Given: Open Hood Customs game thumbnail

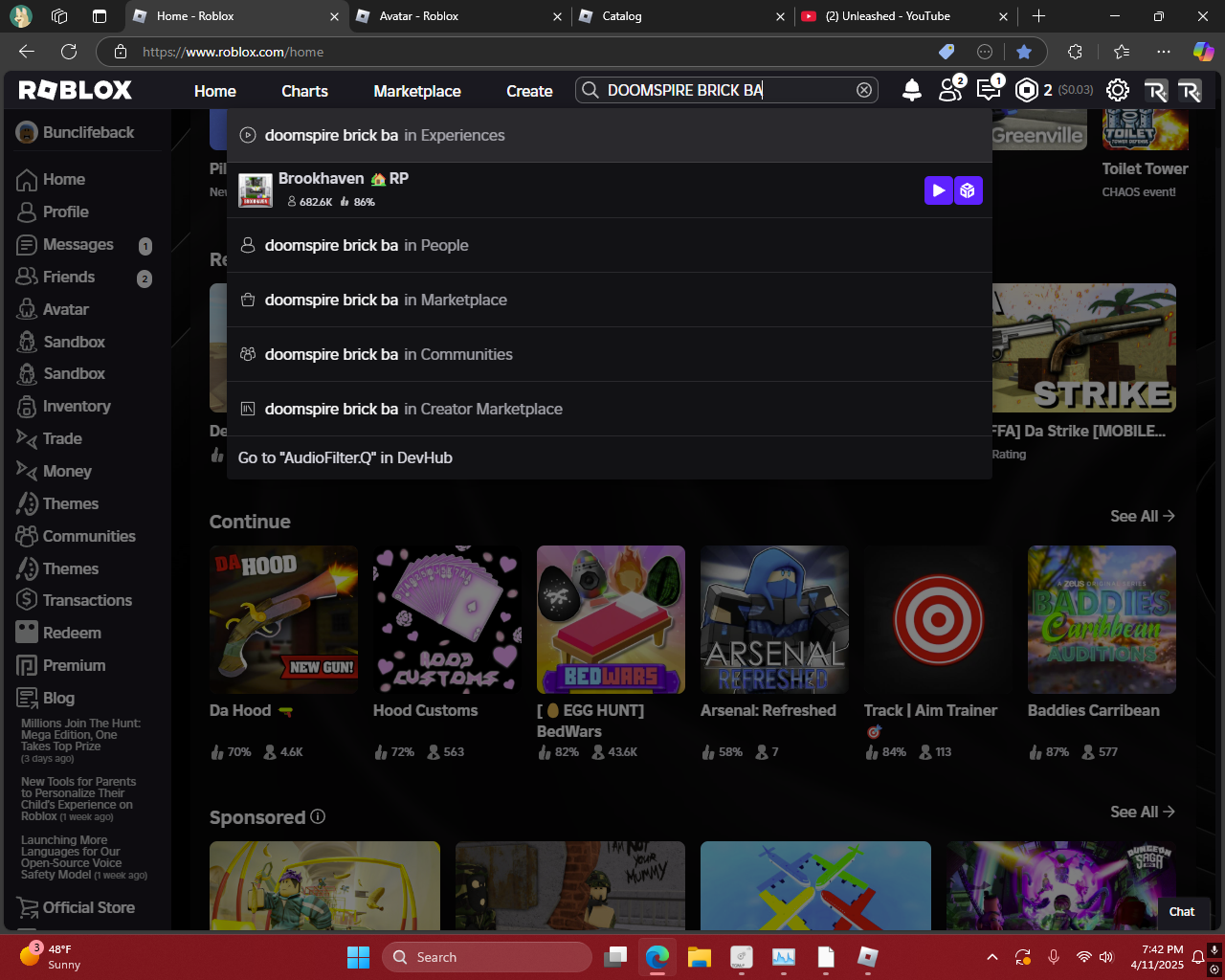Looking at the screenshot, I should [x=447, y=619].
